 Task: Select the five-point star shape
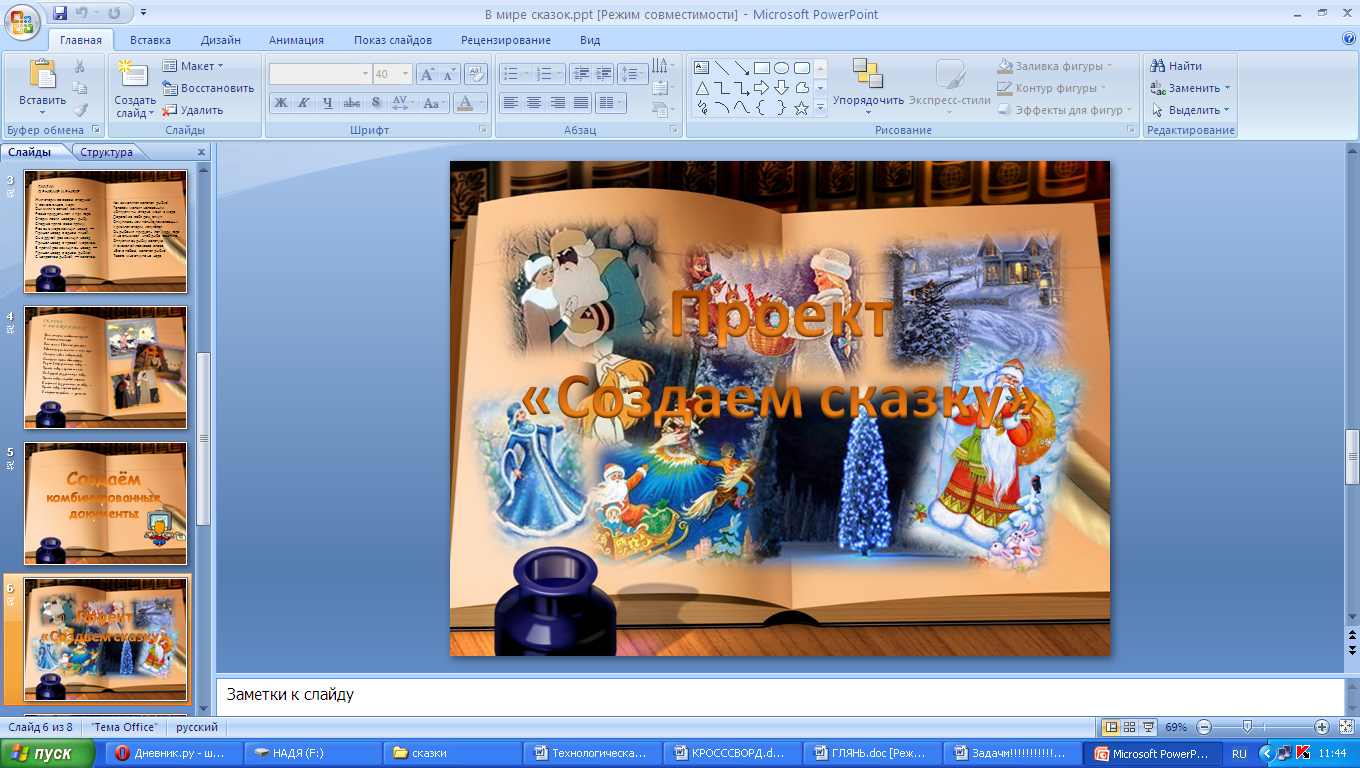[802, 108]
